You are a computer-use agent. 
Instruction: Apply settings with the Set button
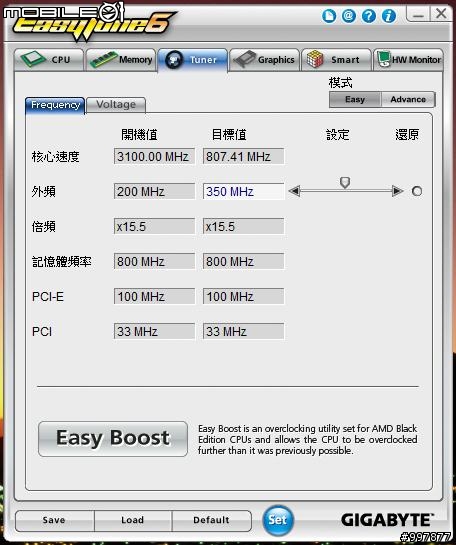click(278, 520)
